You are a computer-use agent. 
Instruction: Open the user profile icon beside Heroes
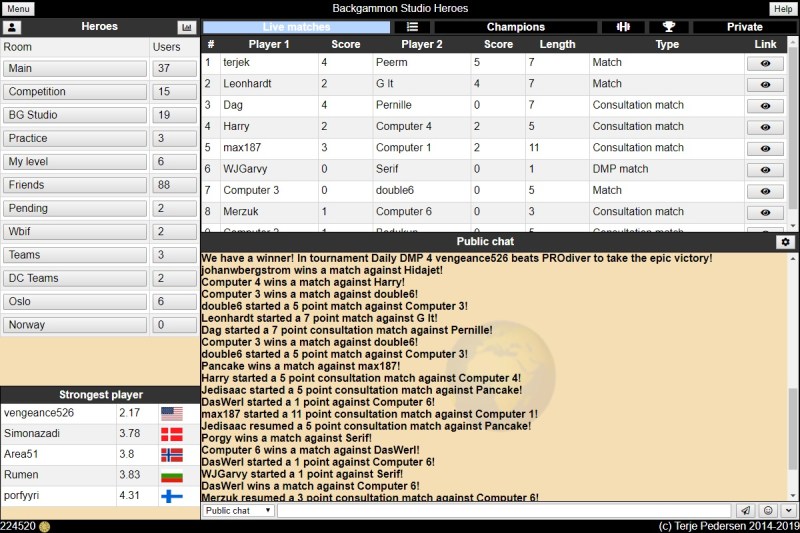coord(11,27)
